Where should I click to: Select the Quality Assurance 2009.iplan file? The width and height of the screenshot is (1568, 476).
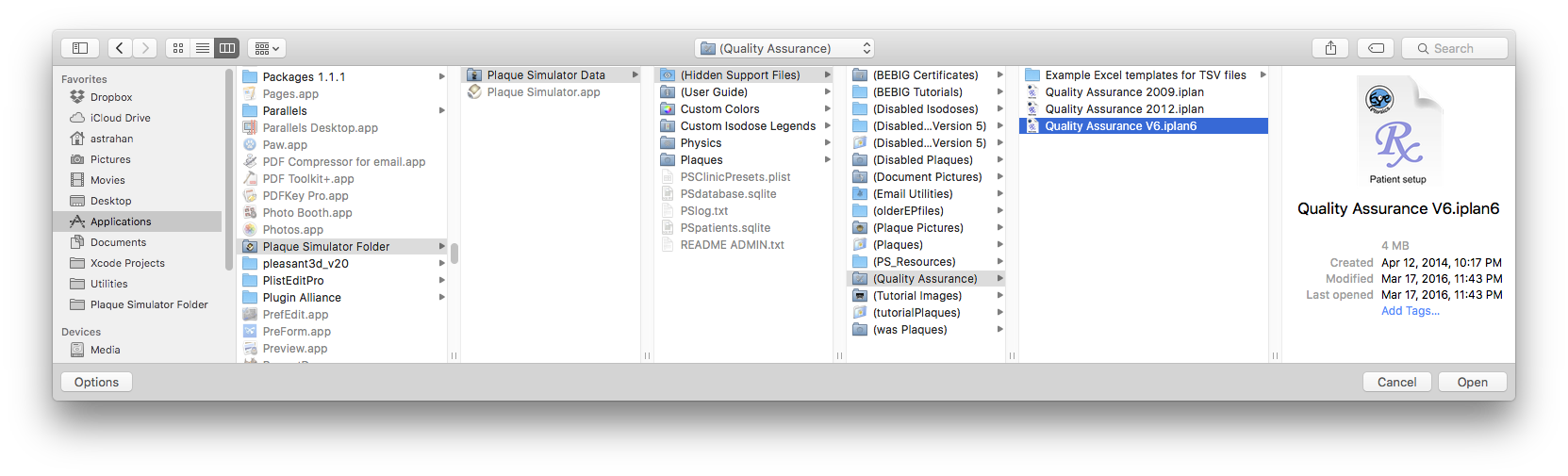1124,92
